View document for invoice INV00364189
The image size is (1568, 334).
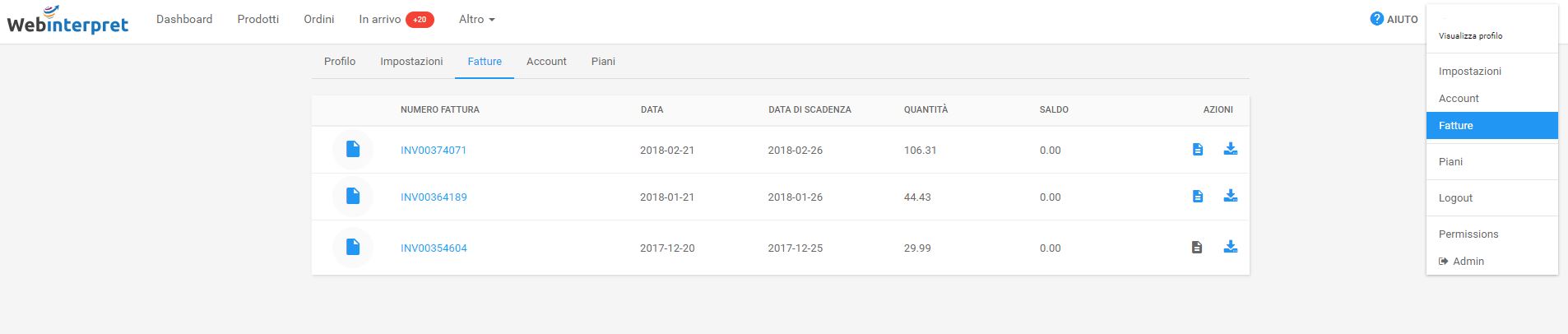(x=1198, y=196)
